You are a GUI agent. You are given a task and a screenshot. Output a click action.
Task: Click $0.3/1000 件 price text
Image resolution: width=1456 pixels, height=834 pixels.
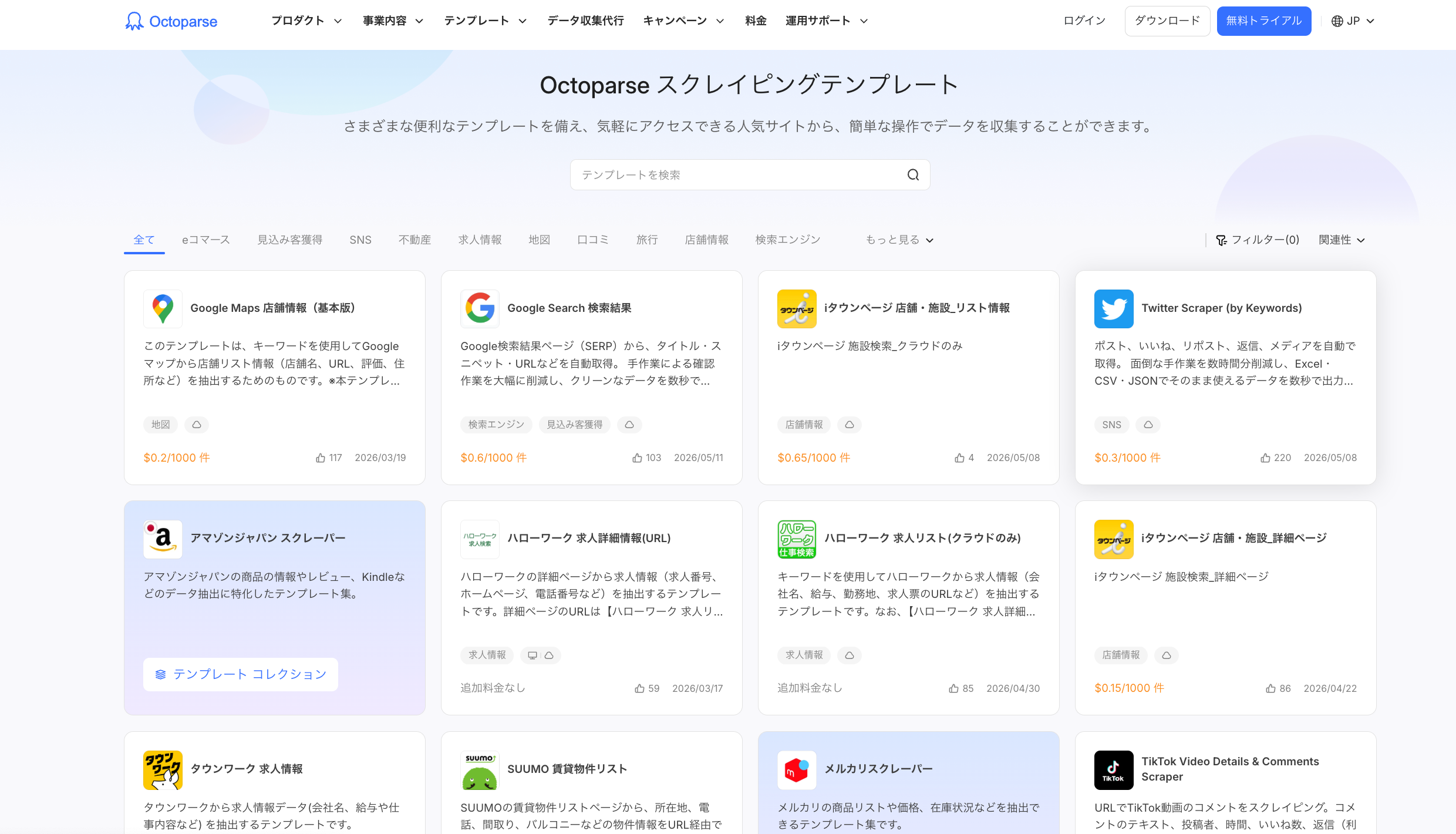click(x=1127, y=458)
